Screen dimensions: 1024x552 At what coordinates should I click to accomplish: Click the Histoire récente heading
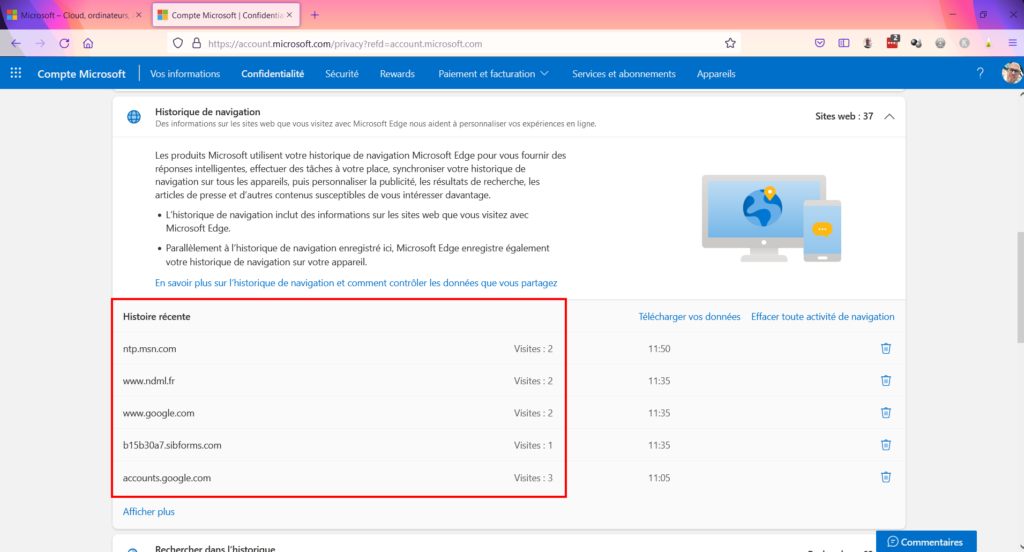pos(157,316)
